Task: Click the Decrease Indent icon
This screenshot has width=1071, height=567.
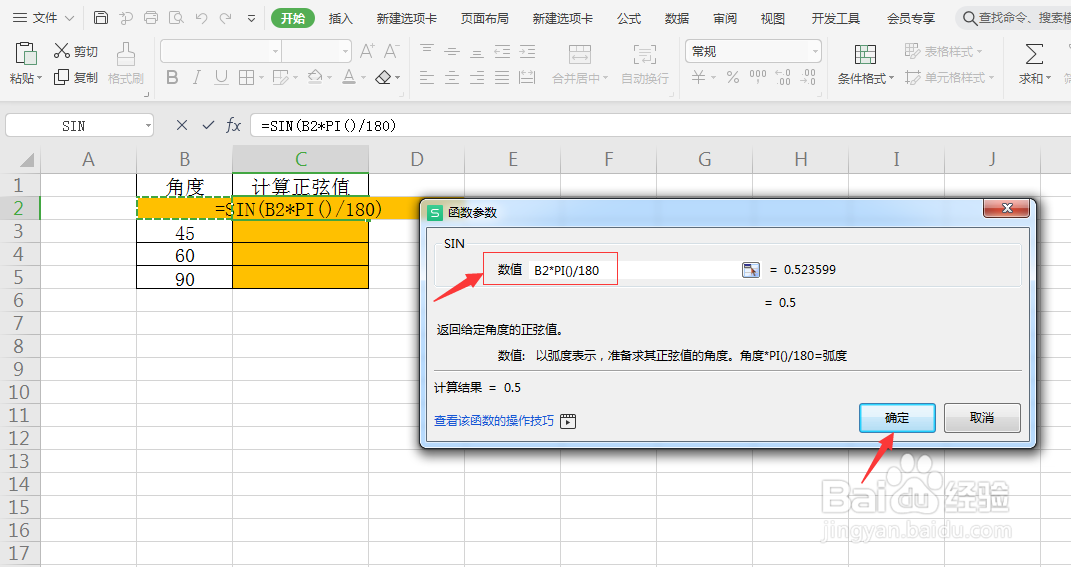Action: [502, 51]
